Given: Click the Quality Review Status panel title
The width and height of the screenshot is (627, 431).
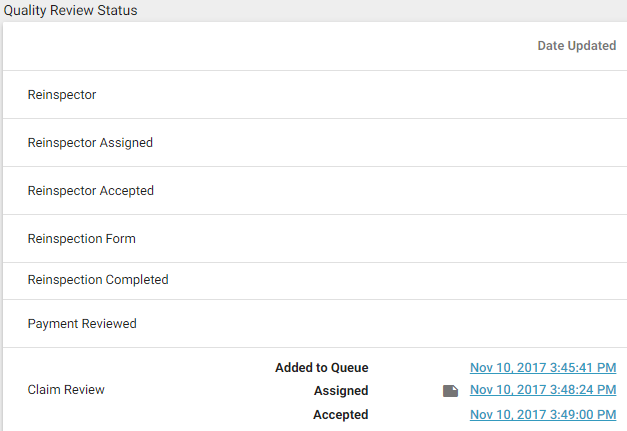Looking at the screenshot, I should [x=71, y=11].
